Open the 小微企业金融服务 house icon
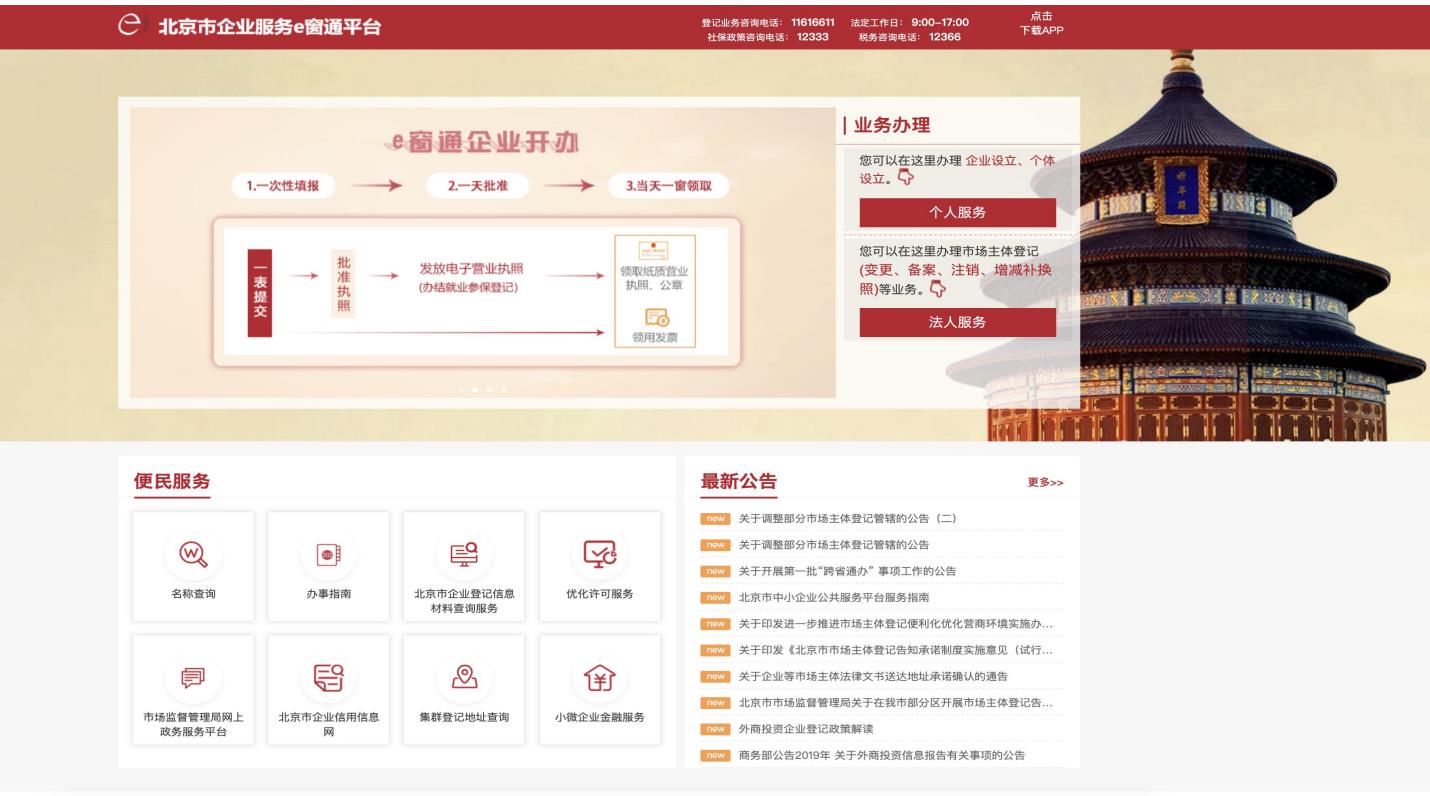Screen dimensions: 1430x796 coord(599,677)
